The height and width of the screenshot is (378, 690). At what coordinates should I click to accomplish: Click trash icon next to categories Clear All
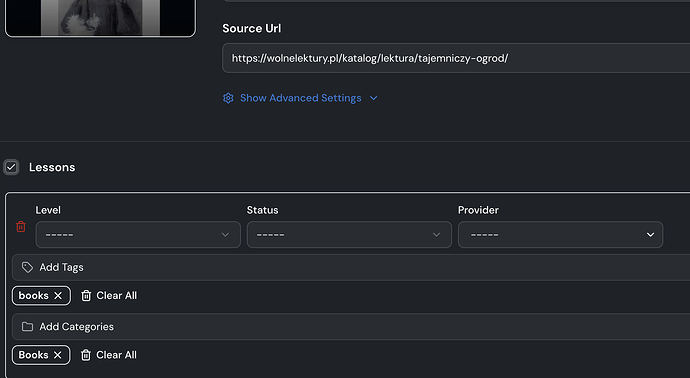[x=86, y=355]
